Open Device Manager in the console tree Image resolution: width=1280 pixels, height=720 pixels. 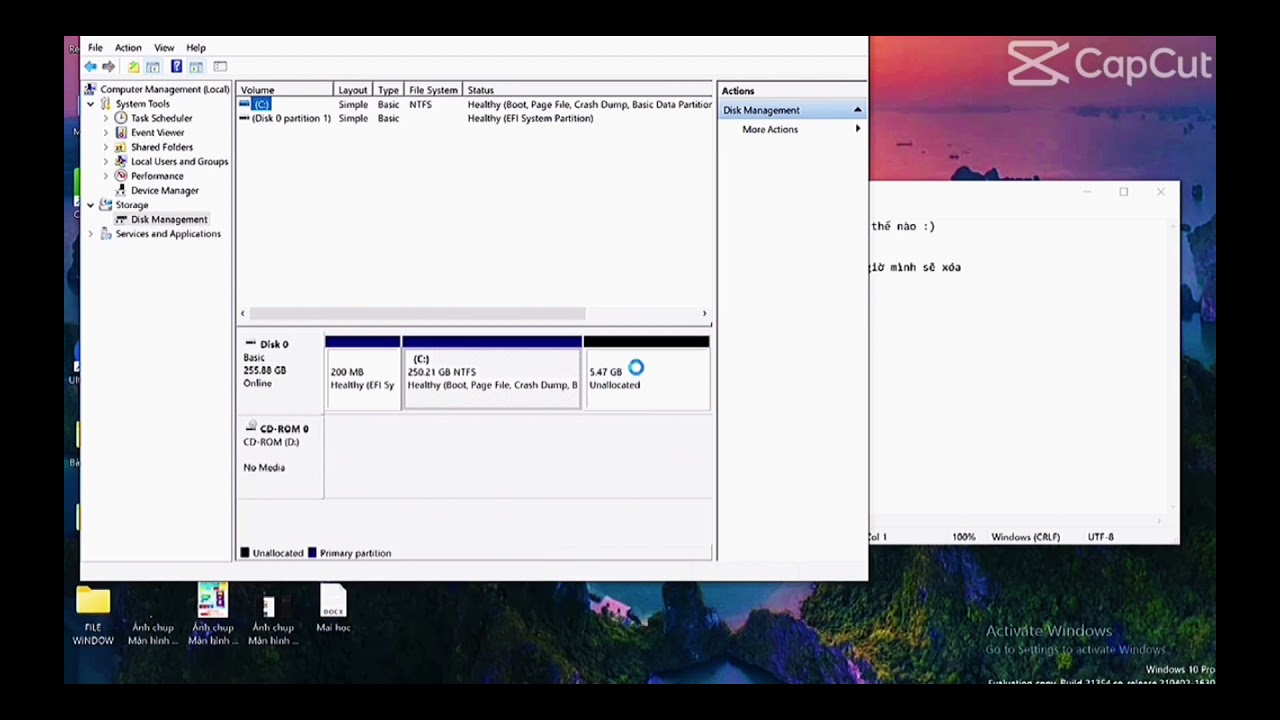(x=164, y=190)
